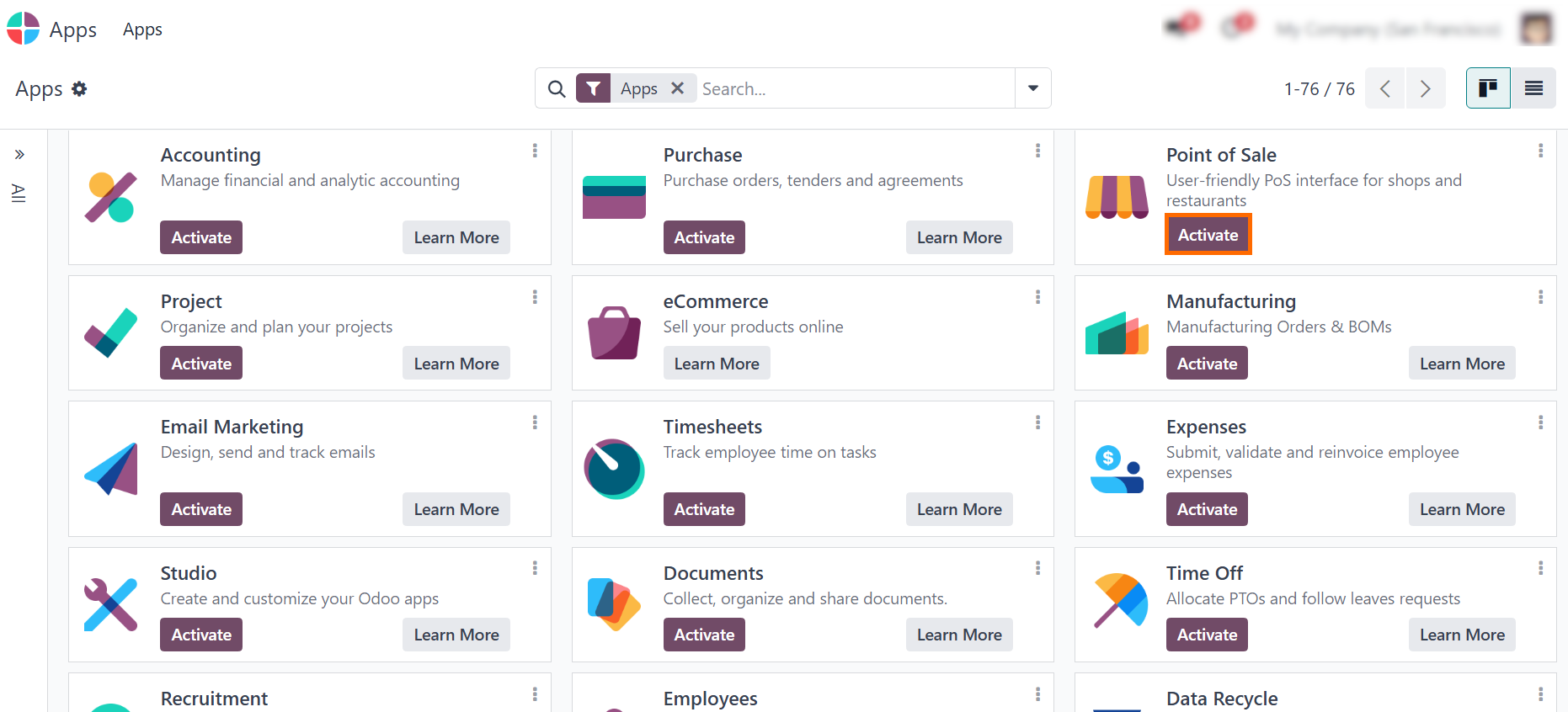Open the Timesheets card options menu

tap(1037, 422)
